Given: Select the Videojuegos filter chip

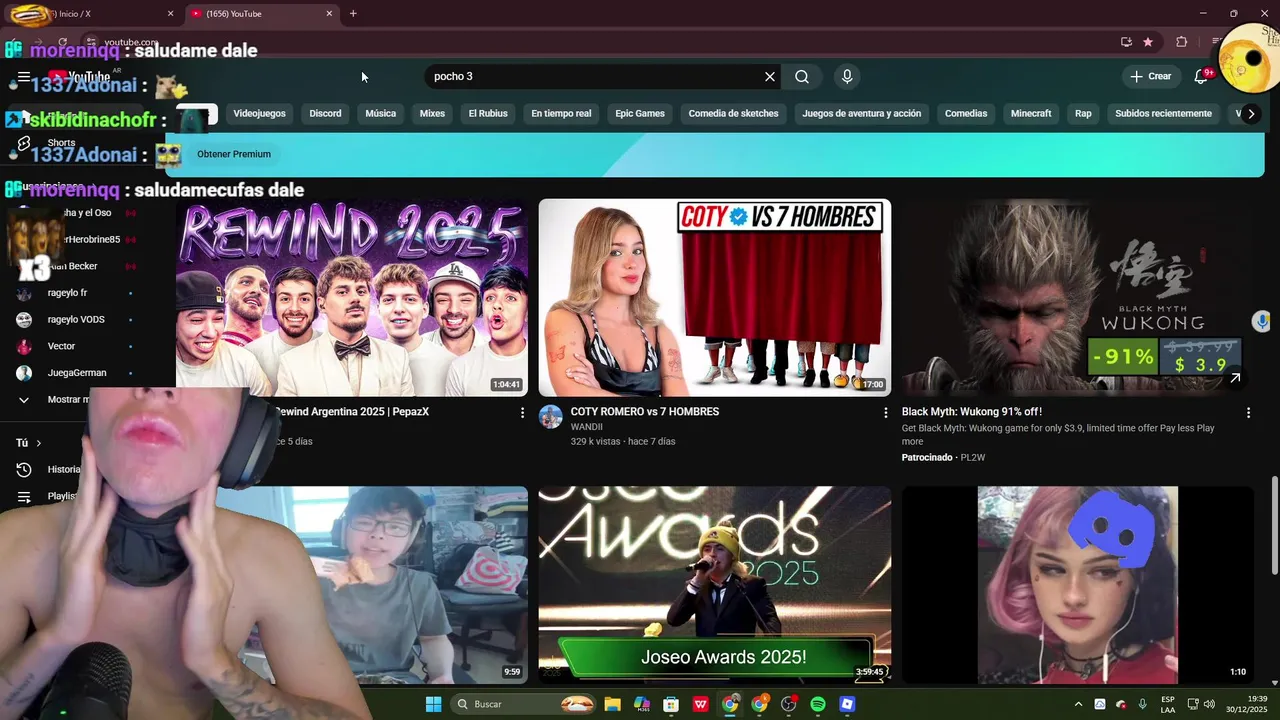Looking at the screenshot, I should click(x=260, y=113).
